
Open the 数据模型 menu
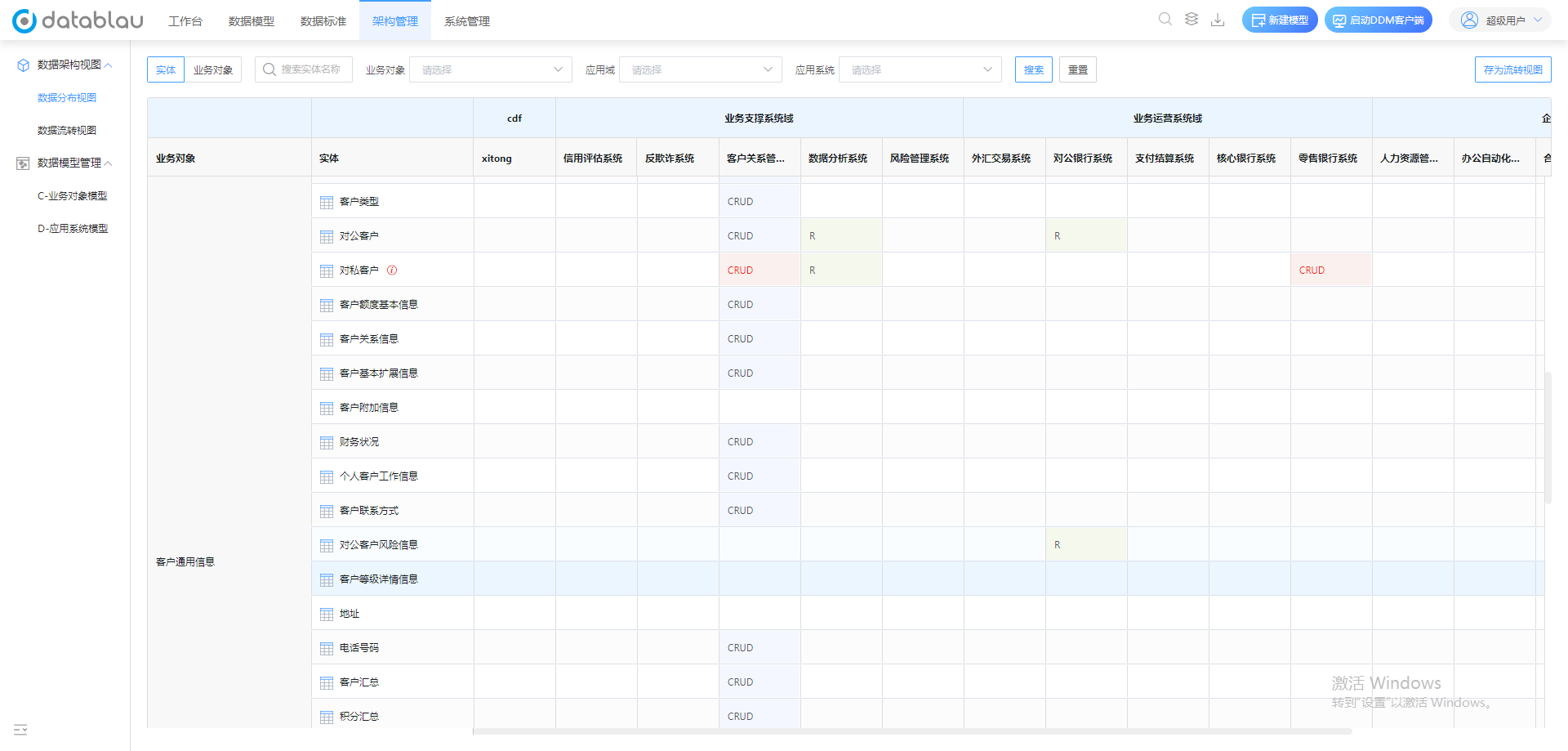tap(252, 21)
